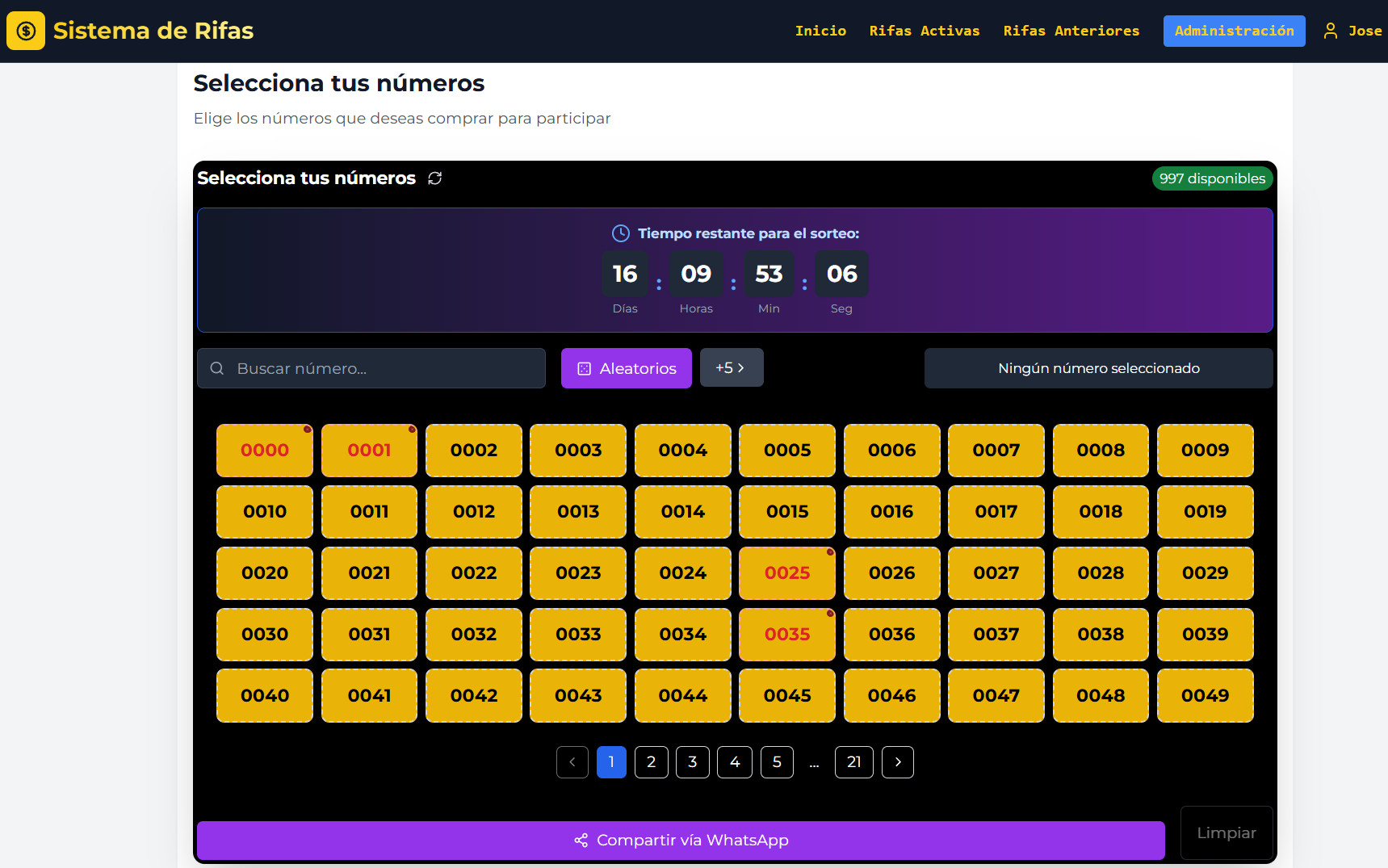Click the user profile icon next to Jose
The image size is (1388, 868).
[x=1330, y=31]
